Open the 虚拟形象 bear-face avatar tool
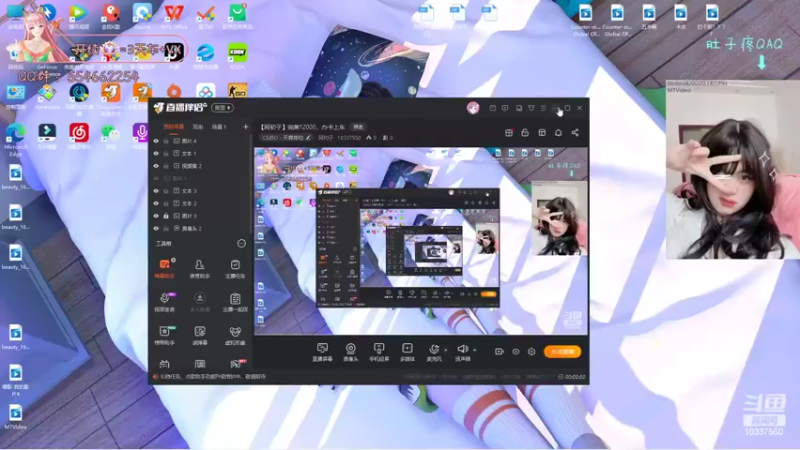The width and height of the screenshot is (800, 450). 235,335
